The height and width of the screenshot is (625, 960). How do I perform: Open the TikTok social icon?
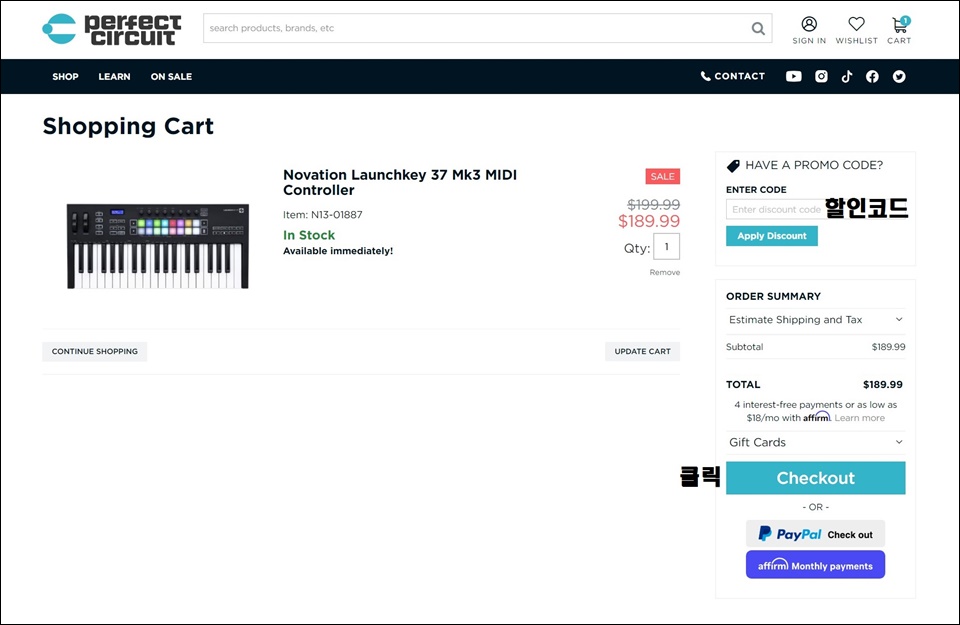click(847, 77)
